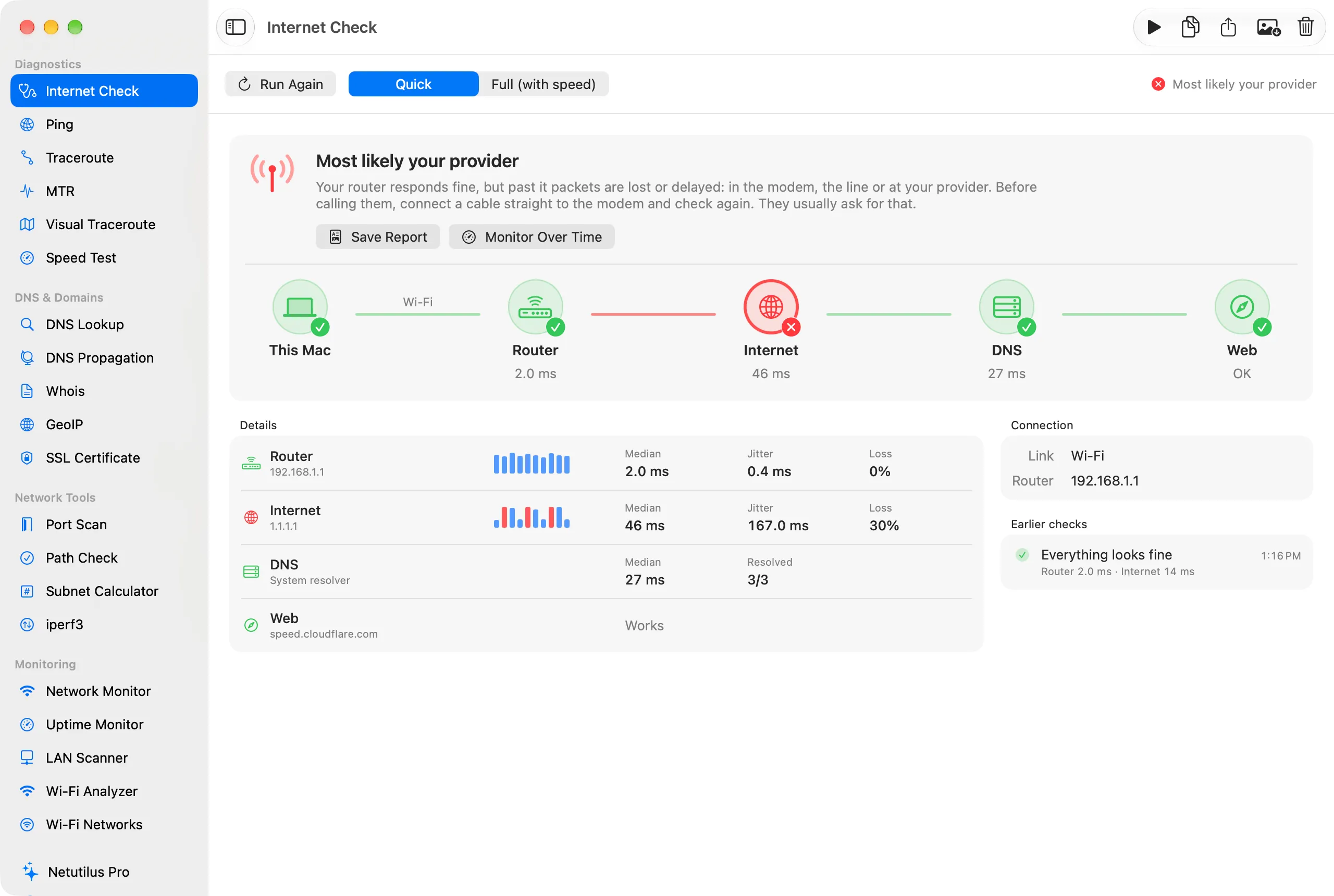Click the This Mac laptop icon
This screenshot has height=896, width=1334.
[300, 307]
